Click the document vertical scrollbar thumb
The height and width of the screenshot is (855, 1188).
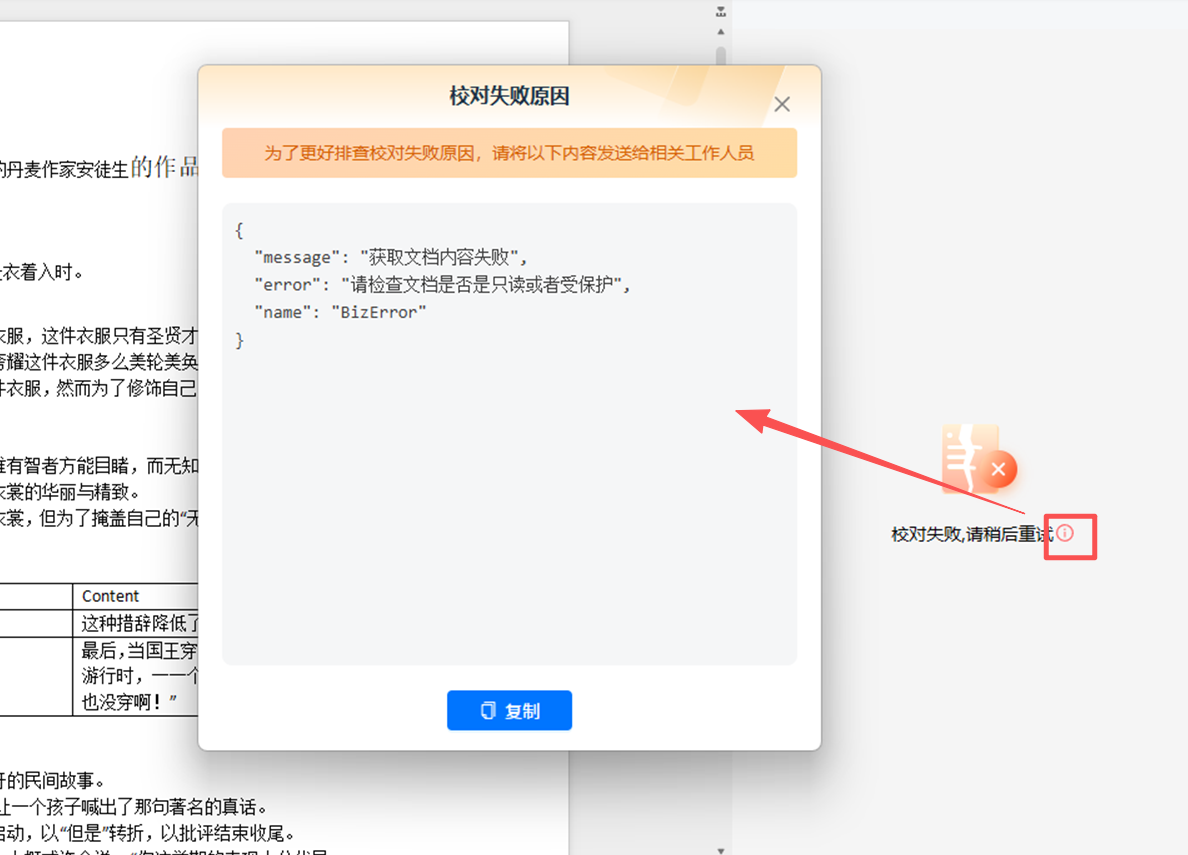(x=720, y=55)
